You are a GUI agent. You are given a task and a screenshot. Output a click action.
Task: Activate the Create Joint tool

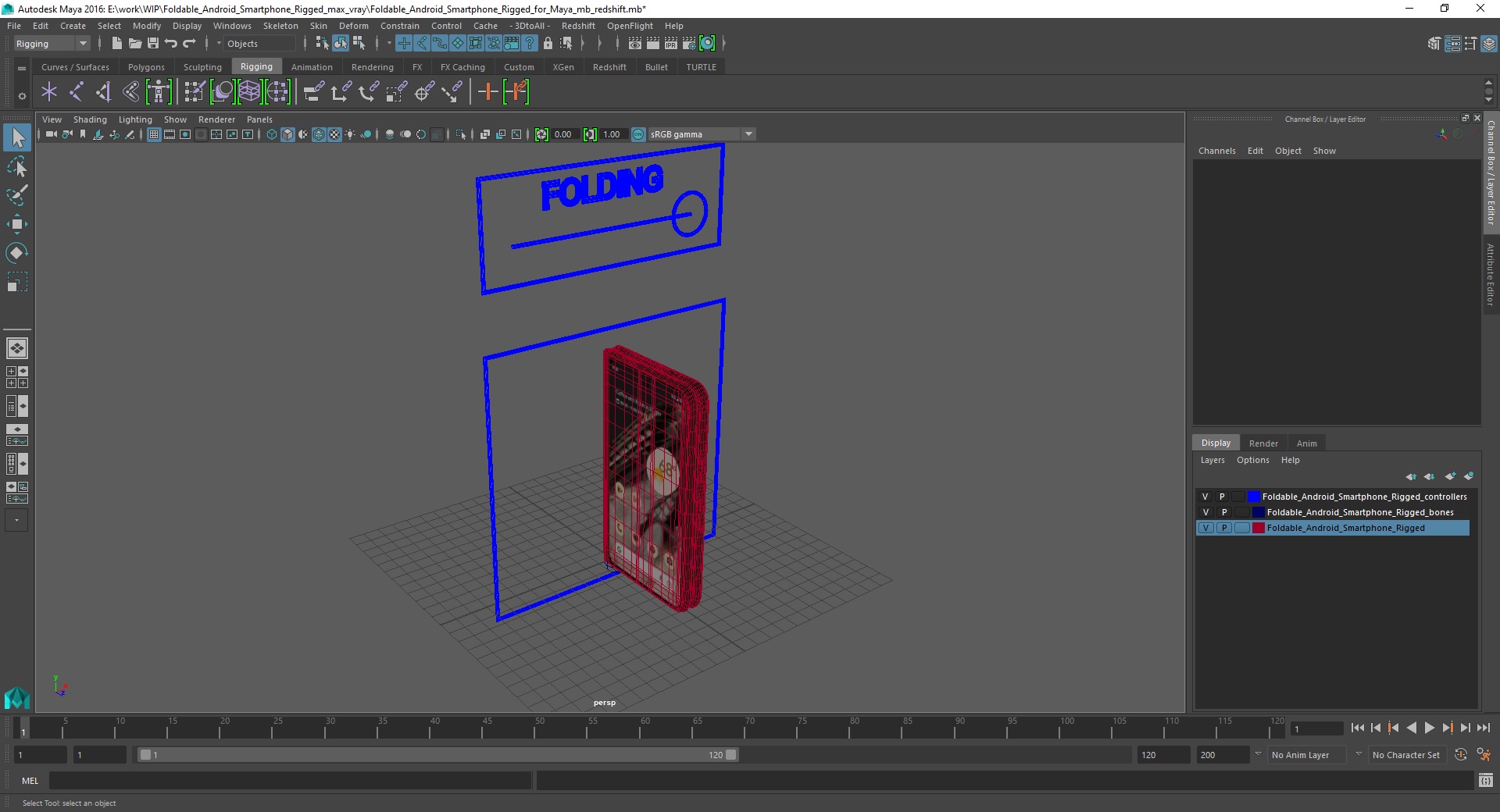(x=77, y=92)
